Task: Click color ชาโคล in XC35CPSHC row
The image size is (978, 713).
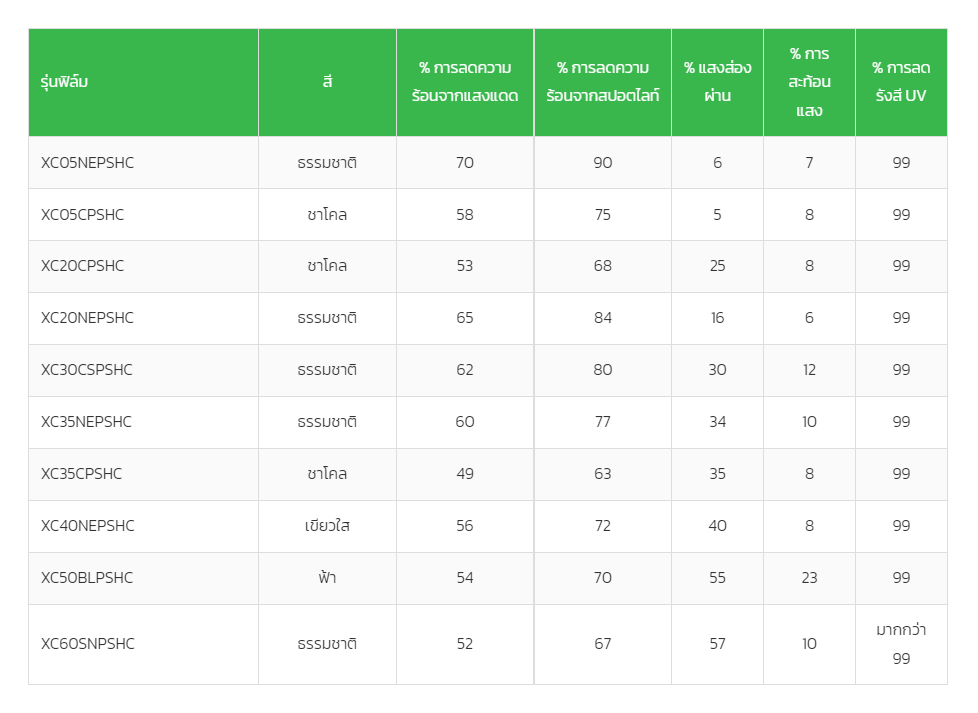Action: pos(327,473)
